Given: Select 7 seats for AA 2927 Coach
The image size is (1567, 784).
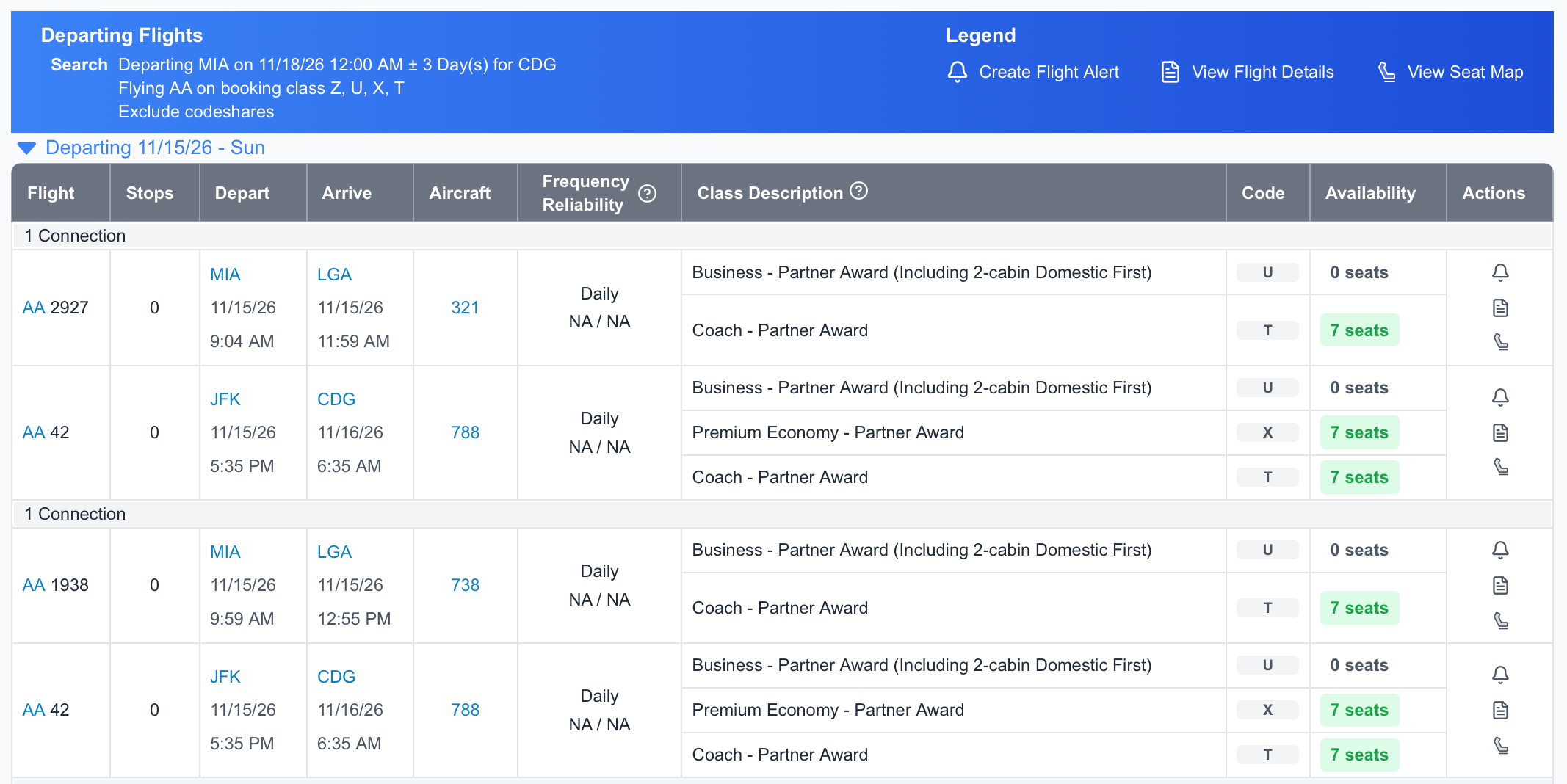Looking at the screenshot, I should coord(1358,330).
